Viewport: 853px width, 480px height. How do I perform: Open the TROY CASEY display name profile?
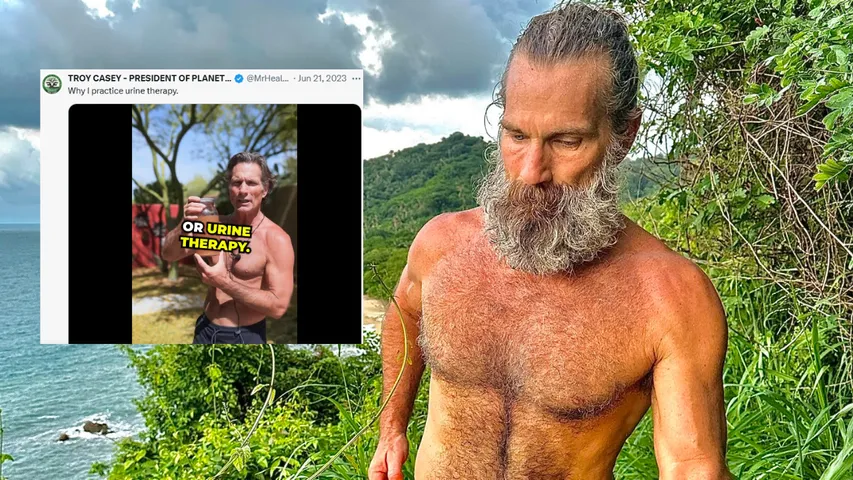pos(150,78)
